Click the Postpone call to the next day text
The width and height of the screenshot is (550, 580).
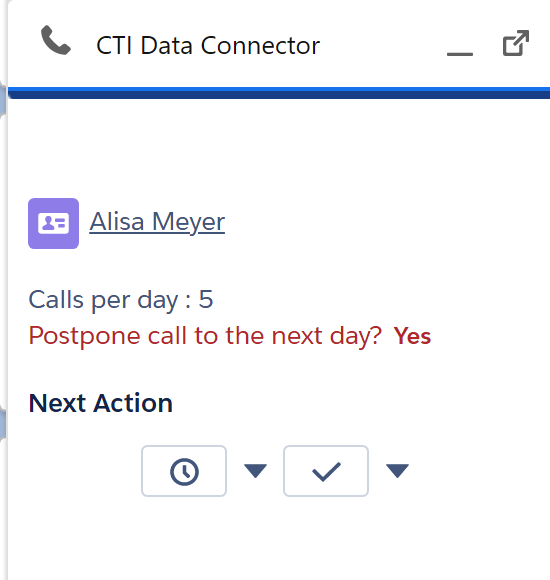[x=205, y=336]
